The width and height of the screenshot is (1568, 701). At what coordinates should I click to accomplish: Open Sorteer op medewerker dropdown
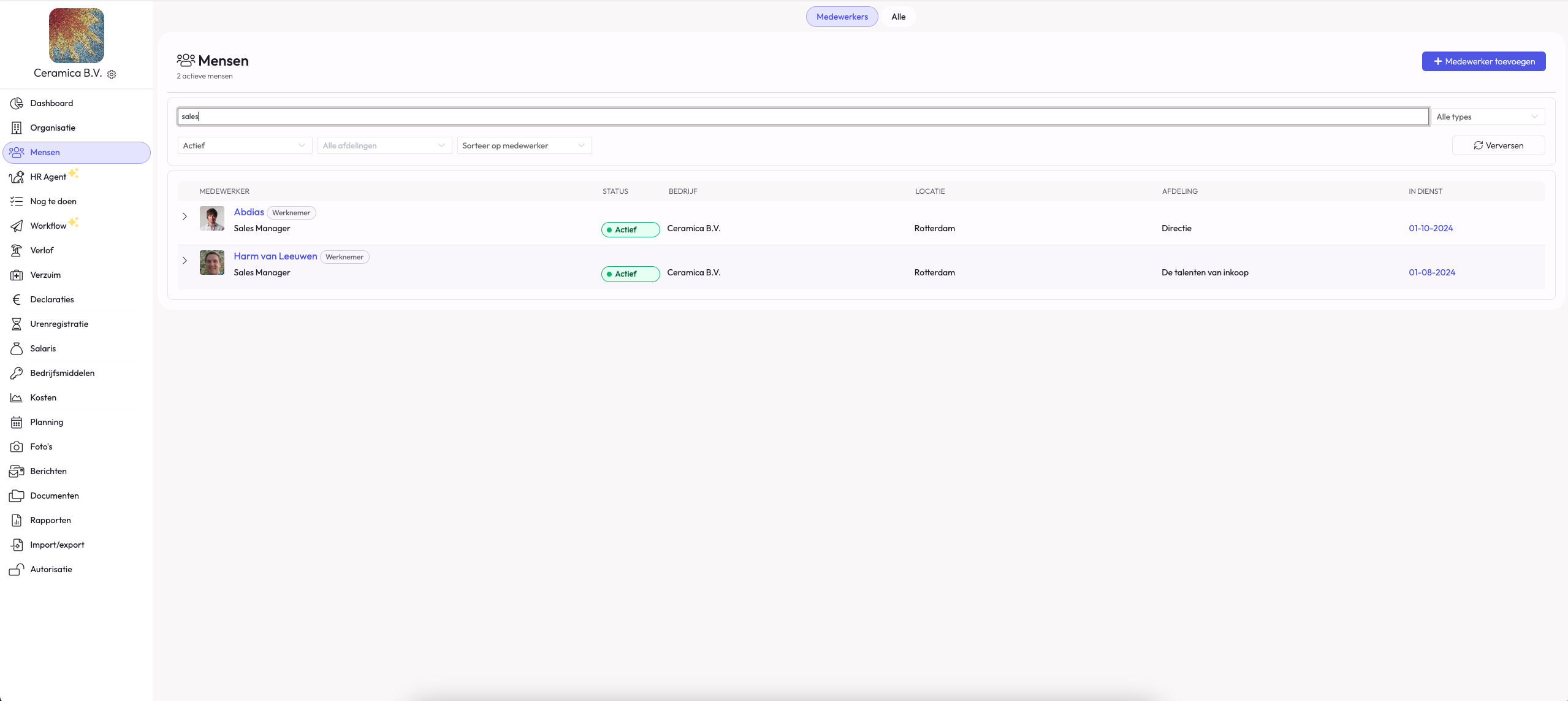point(523,145)
